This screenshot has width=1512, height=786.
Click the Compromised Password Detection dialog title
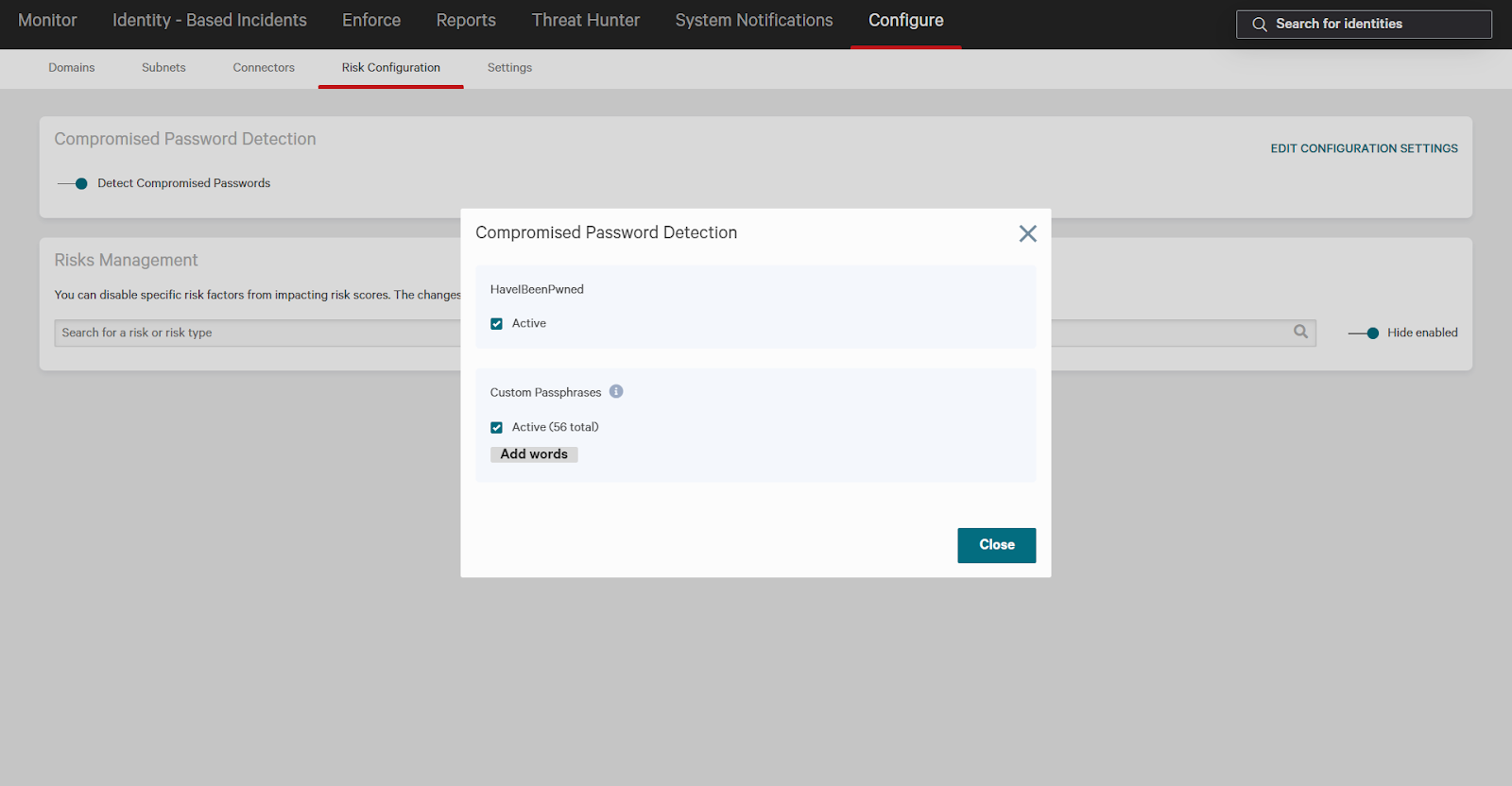(x=606, y=232)
